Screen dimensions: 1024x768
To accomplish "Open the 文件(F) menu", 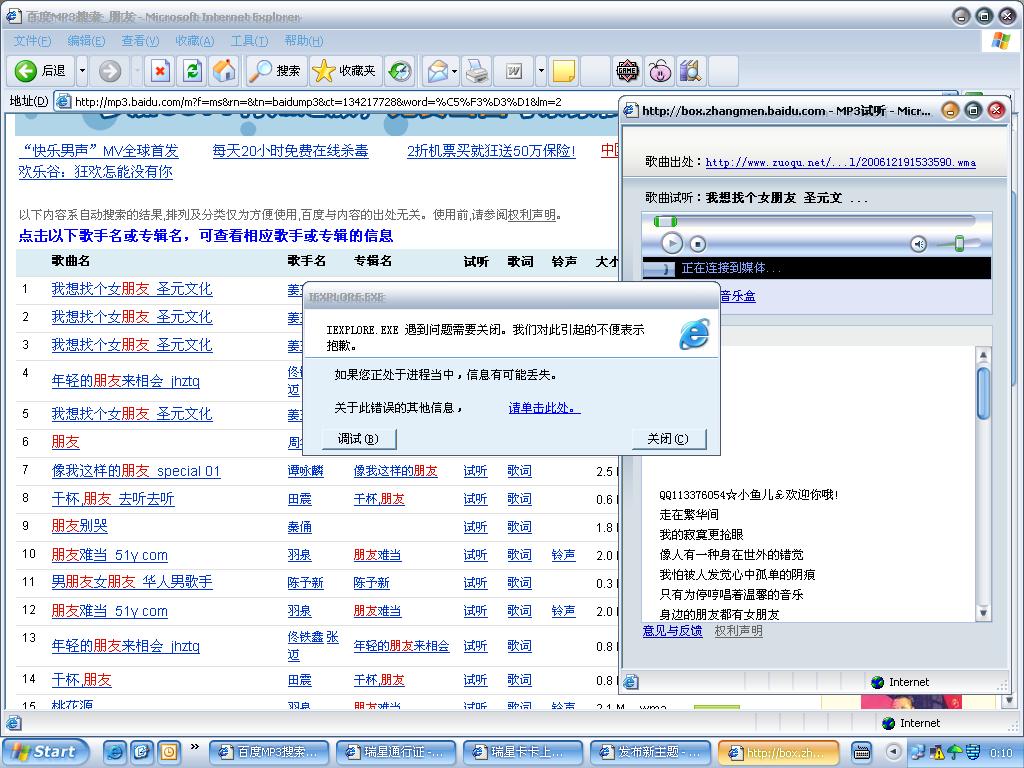I will tap(32, 41).
